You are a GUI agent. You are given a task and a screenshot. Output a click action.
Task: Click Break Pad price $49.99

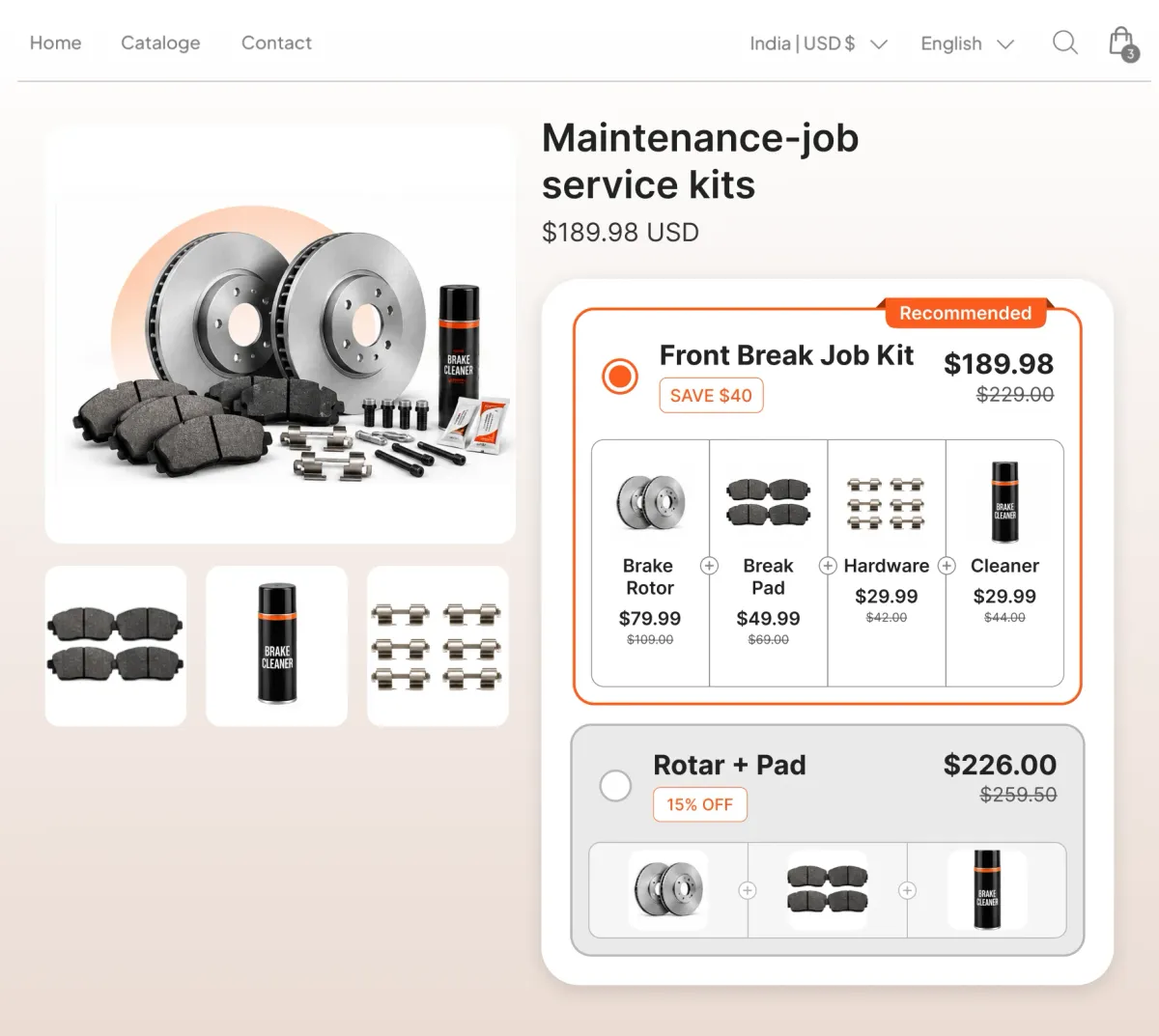pyautogui.click(x=769, y=618)
